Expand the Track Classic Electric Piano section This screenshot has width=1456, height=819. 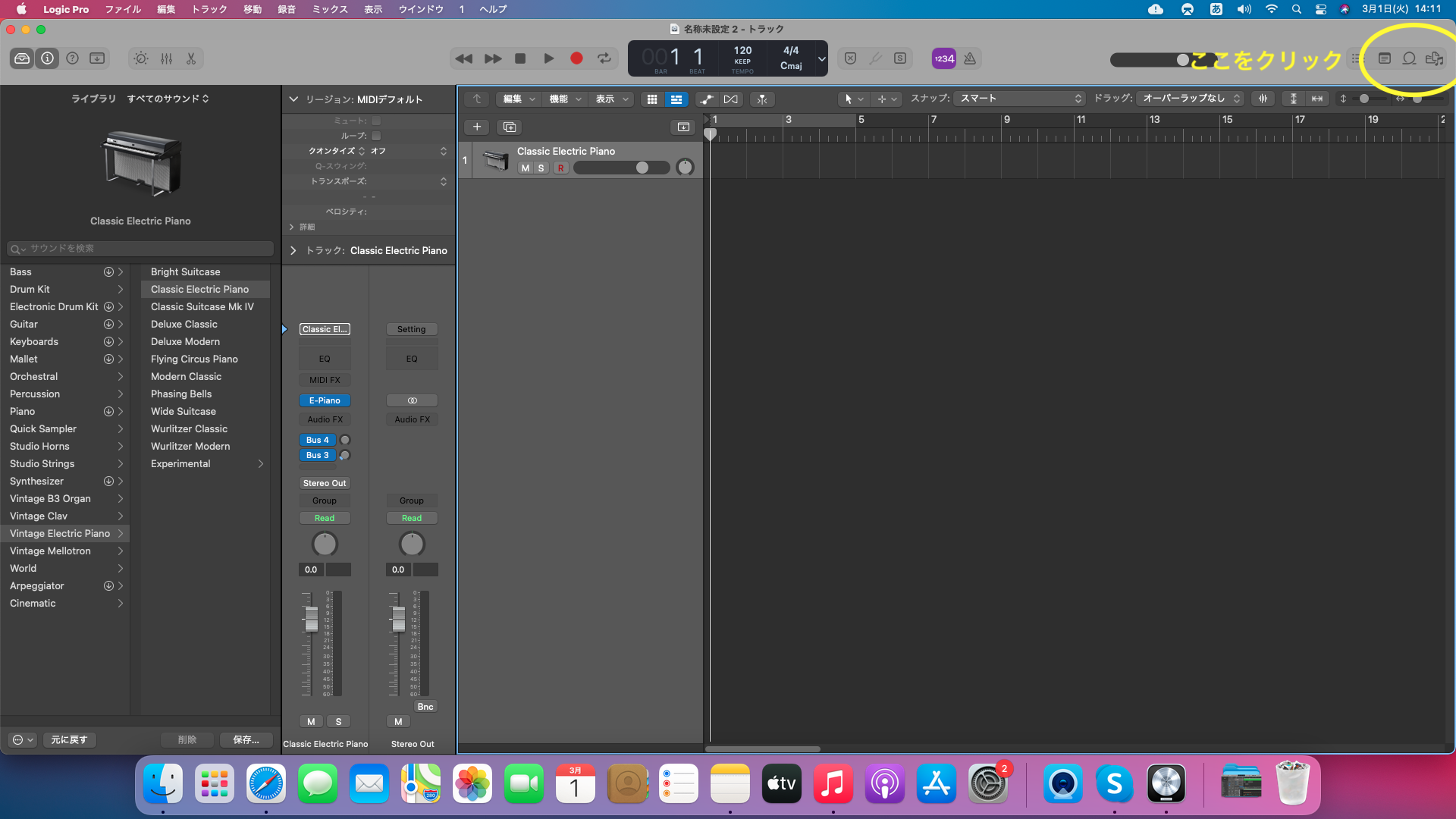[293, 250]
